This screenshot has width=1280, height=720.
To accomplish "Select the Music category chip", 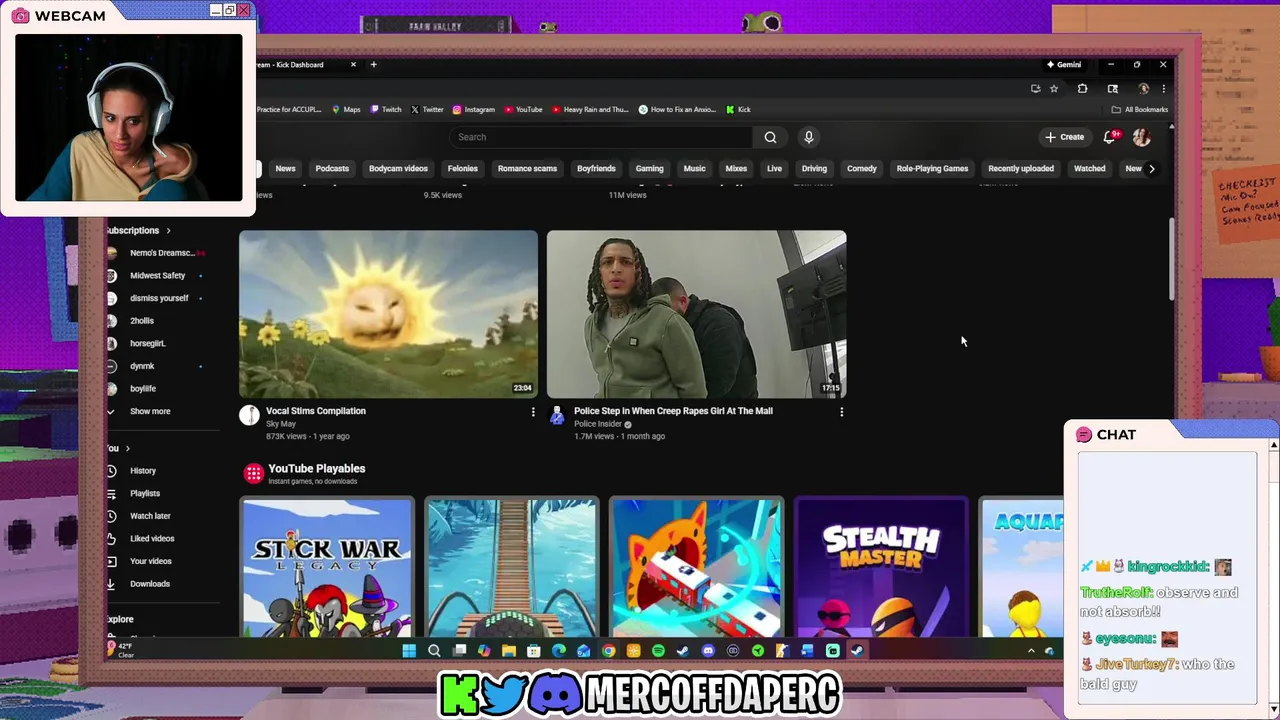I will pos(694,169).
